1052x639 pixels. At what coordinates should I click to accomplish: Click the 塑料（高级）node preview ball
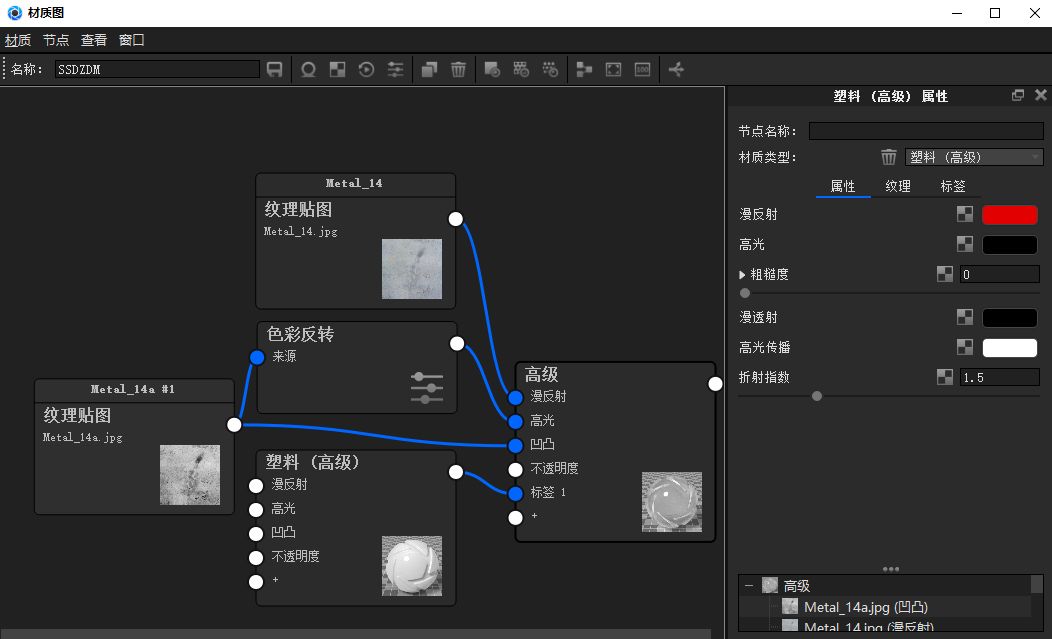[x=412, y=566]
